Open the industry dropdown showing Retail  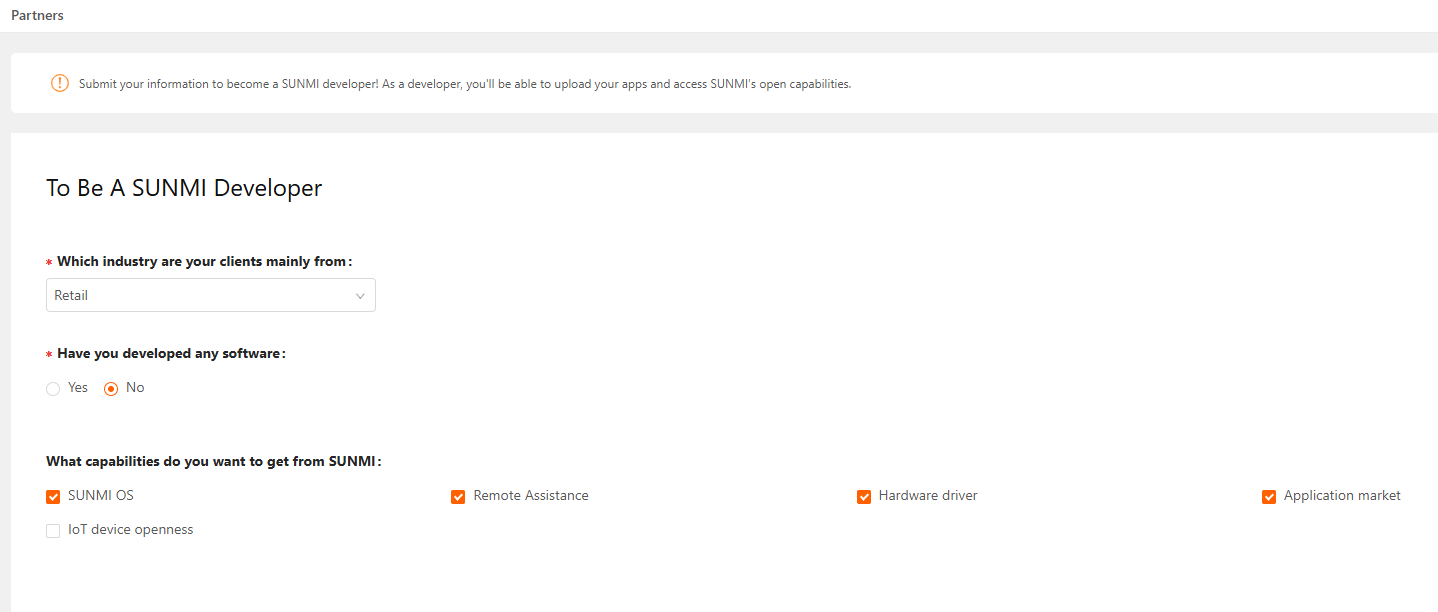(x=200, y=295)
